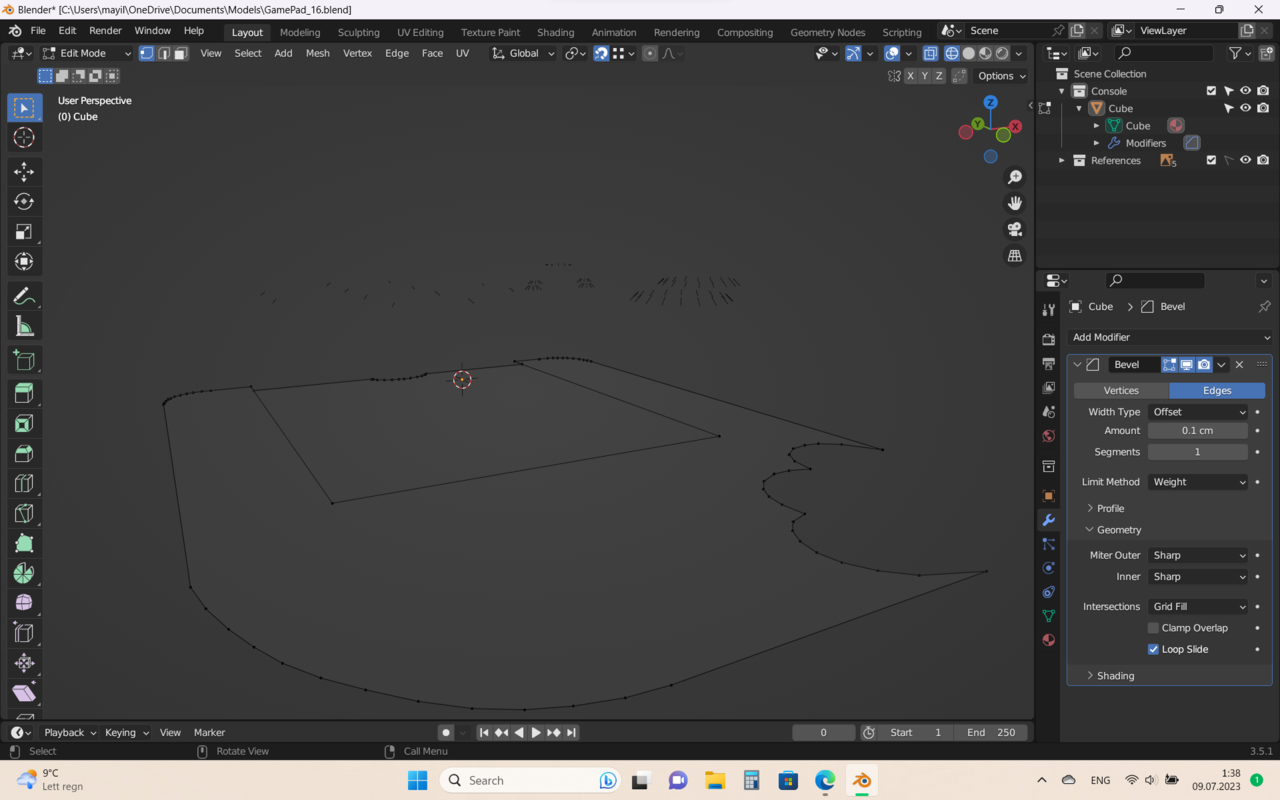Hide the Console collection in viewport

click(x=1246, y=91)
